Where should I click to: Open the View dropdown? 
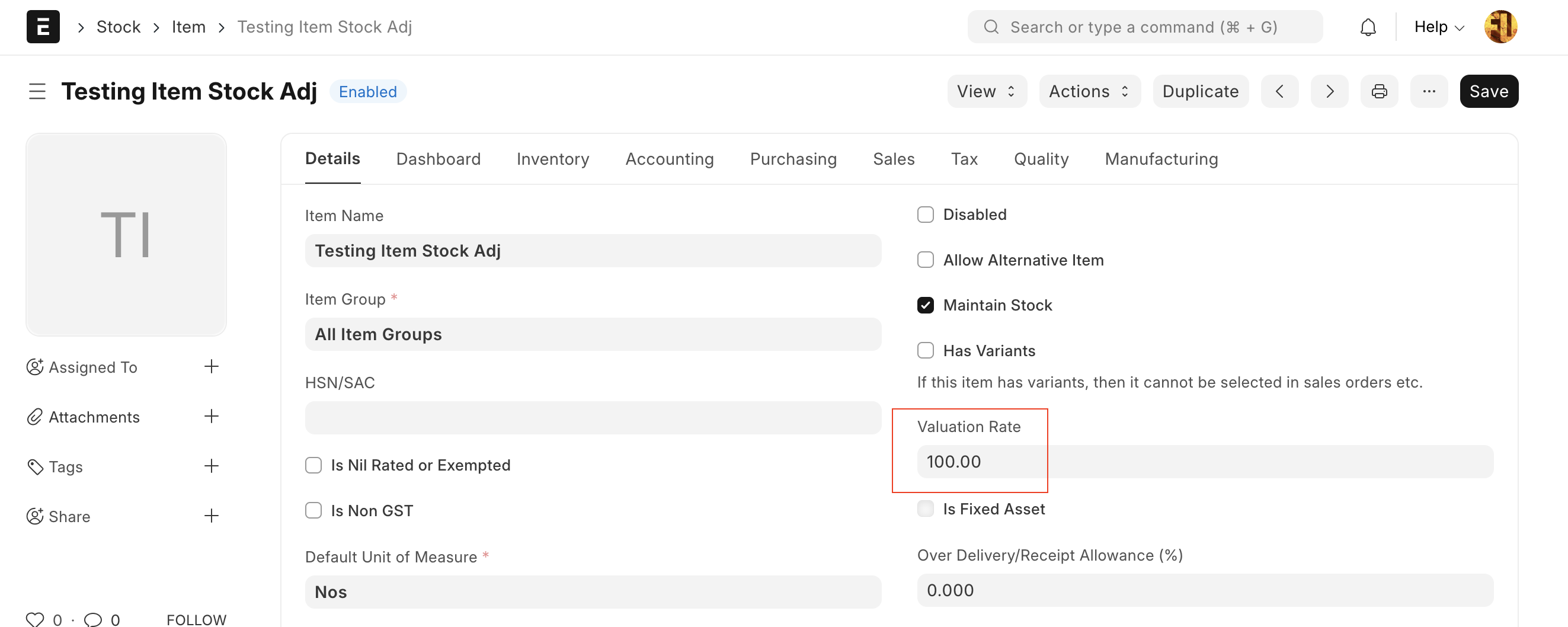click(x=986, y=91)
